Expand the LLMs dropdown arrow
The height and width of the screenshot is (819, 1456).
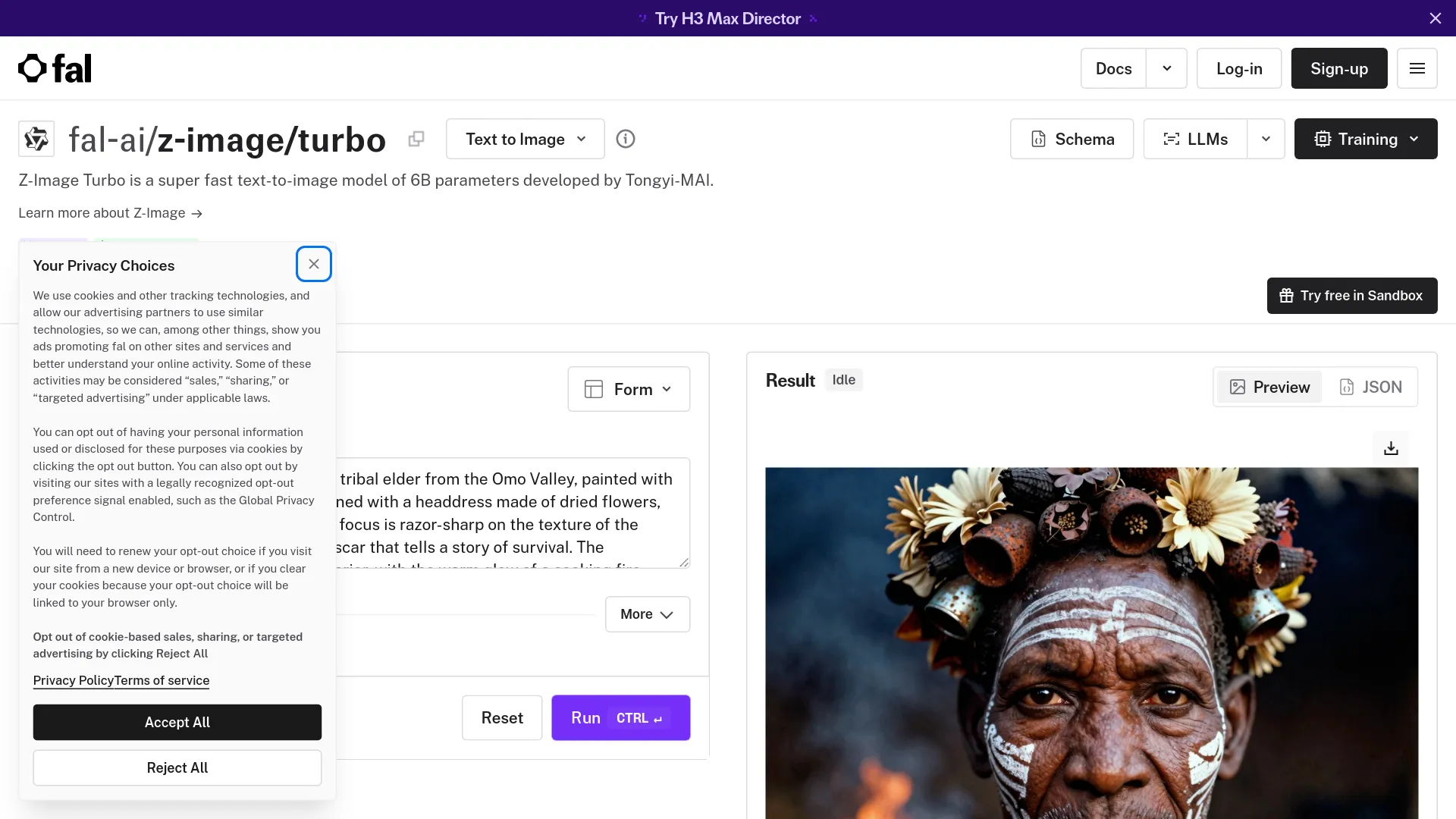pyautogui.click(x=1266, y=139)
